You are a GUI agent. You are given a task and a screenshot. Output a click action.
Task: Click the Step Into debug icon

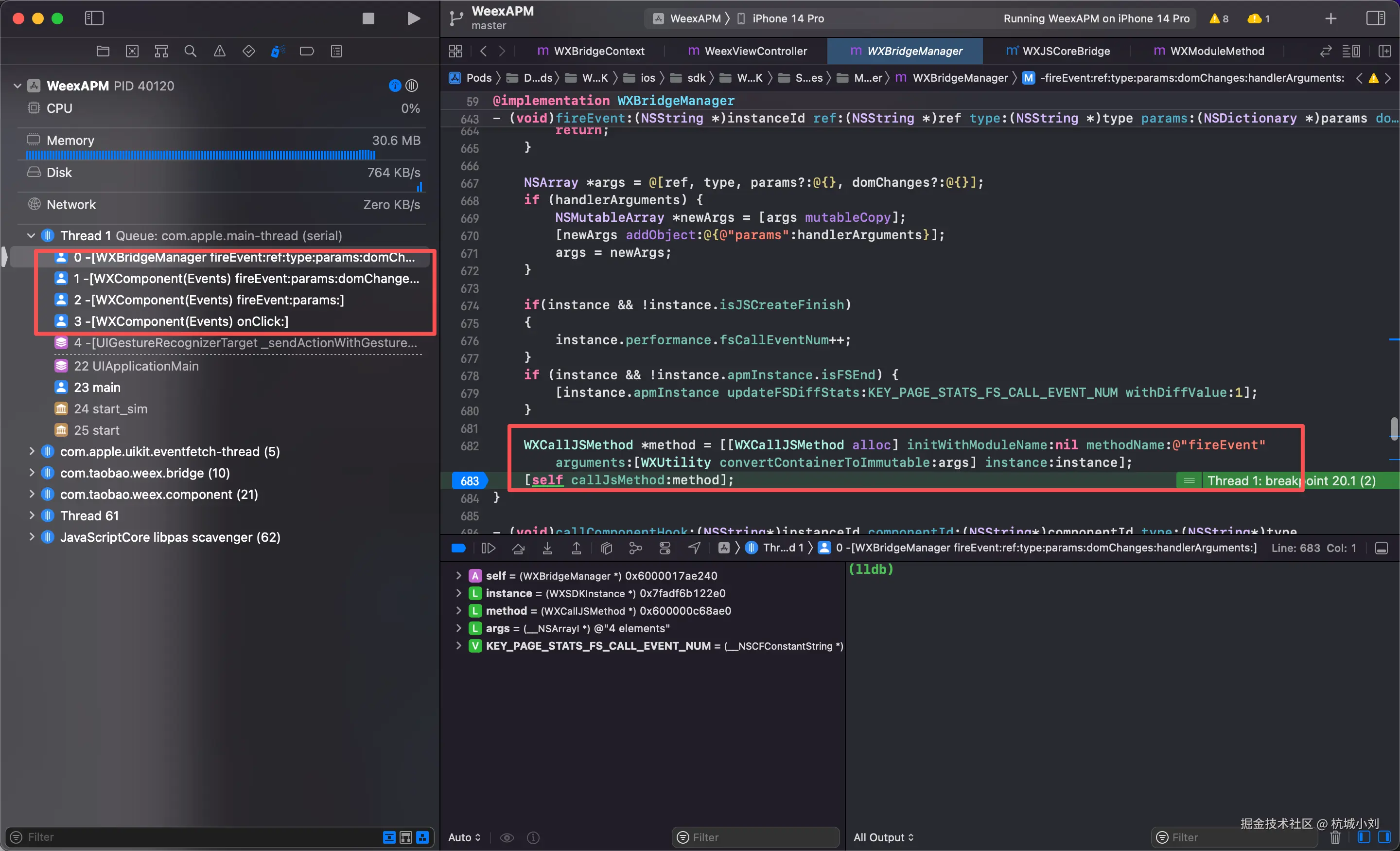coord(547,548)
